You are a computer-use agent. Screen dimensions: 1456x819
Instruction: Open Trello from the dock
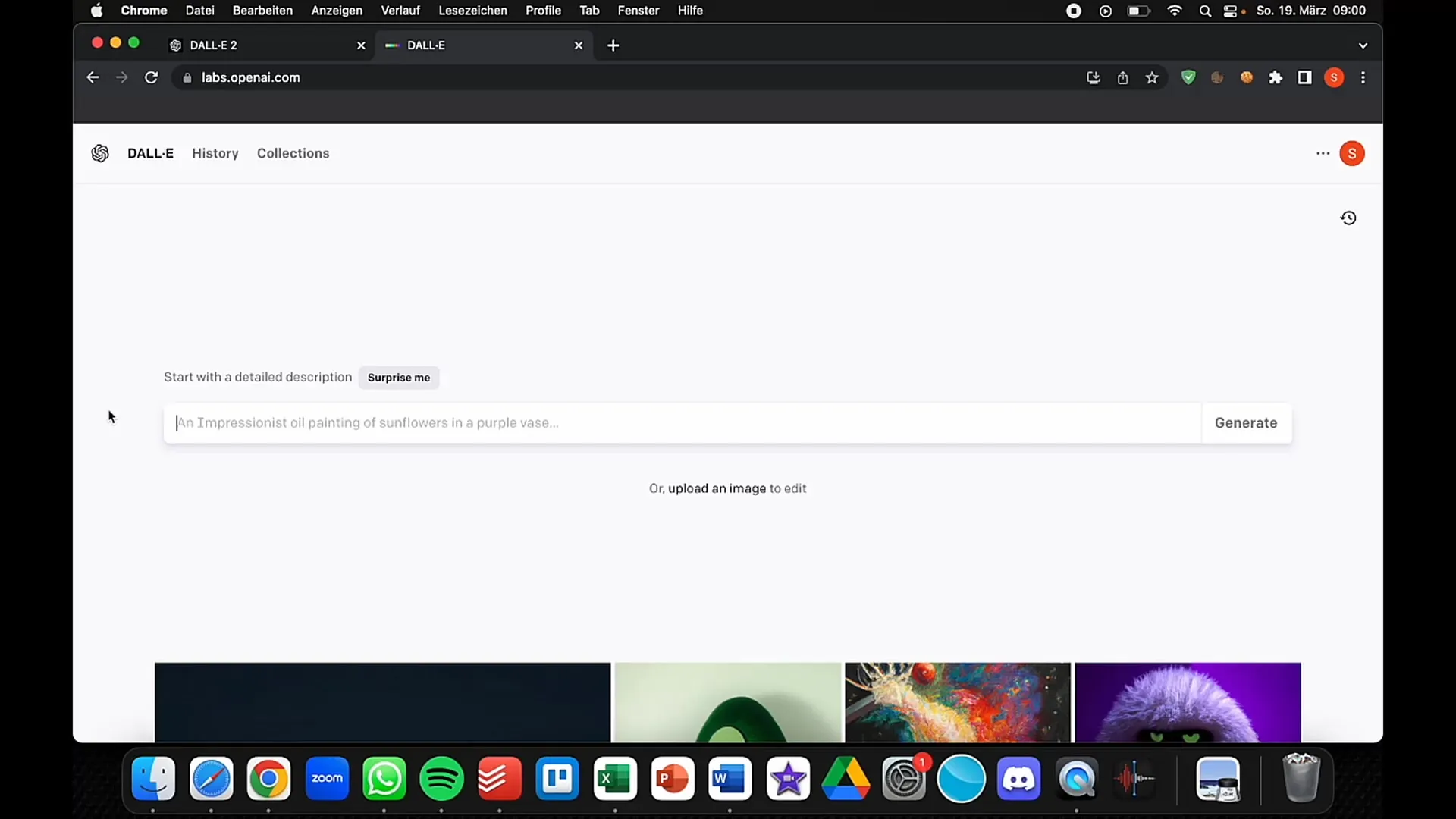(x=557, y=778)
